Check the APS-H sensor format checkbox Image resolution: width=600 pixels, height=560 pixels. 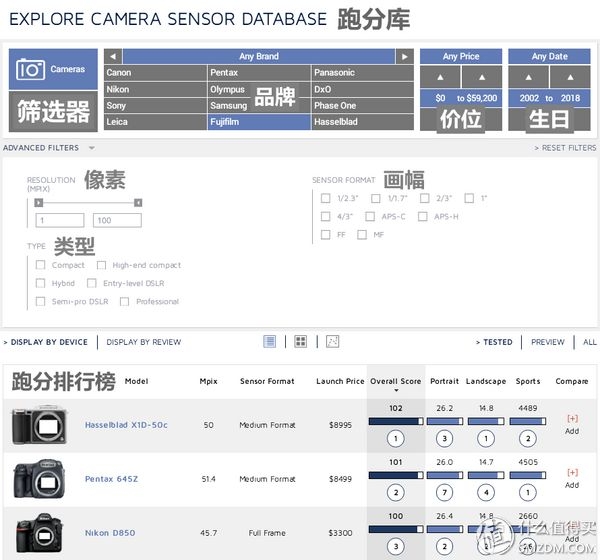pyautogui.click(x=422, y=216)
